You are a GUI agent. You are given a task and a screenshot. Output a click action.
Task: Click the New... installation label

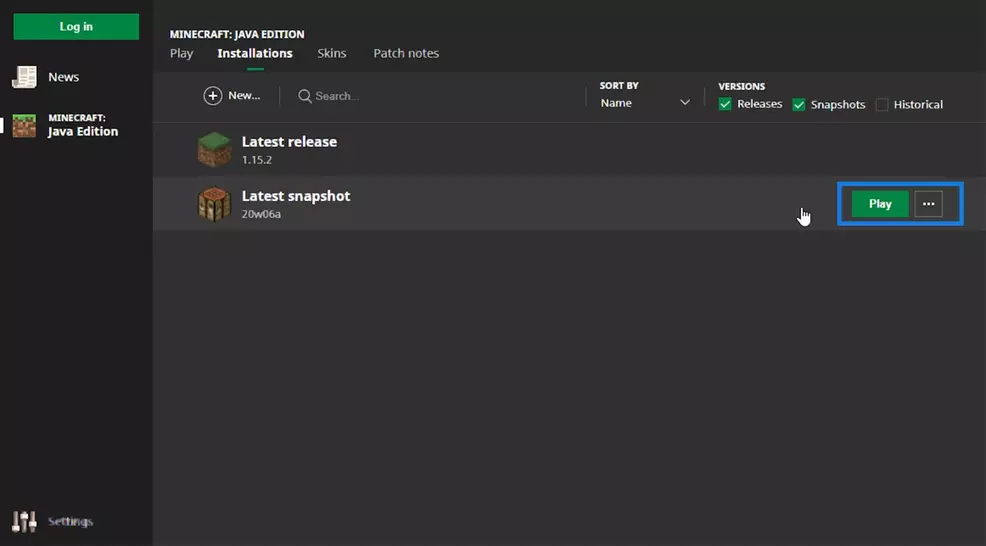pyautogui.click(x=244, y=96)
